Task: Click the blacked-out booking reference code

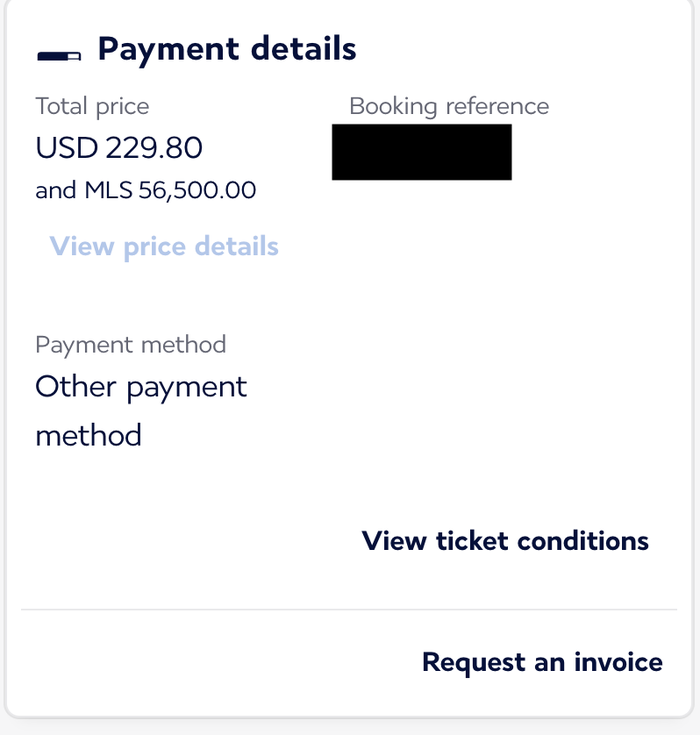Action: (x=422, y=152)
